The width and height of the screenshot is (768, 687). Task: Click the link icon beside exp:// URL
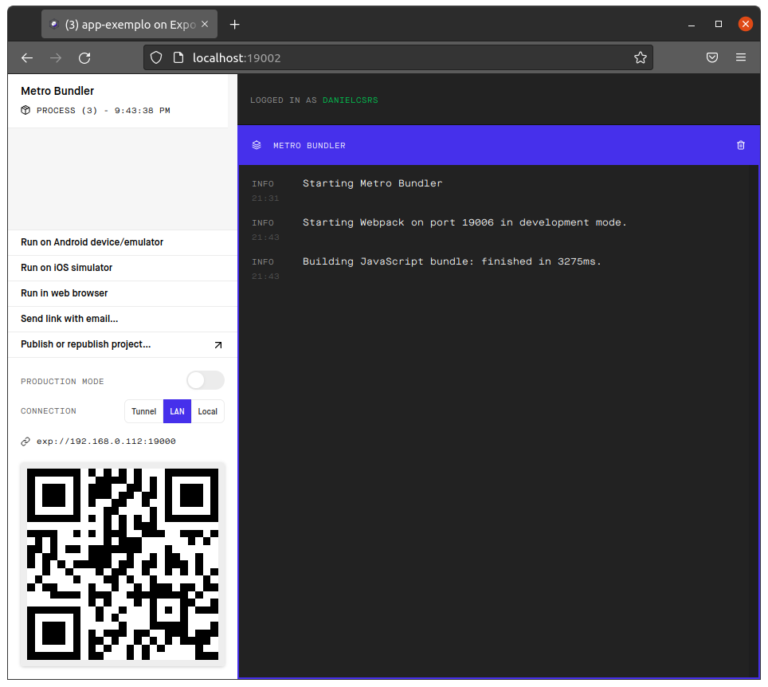(26, 441)
